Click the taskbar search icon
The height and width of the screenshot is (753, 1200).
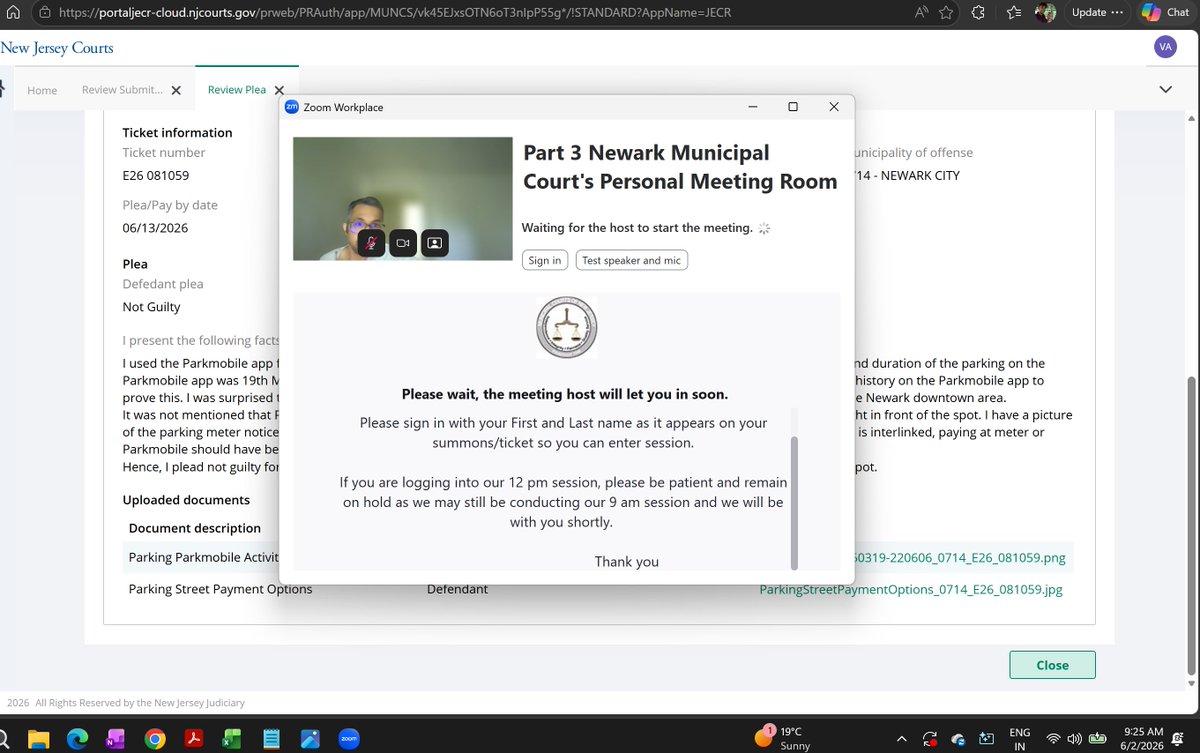[x=4, y=740]
